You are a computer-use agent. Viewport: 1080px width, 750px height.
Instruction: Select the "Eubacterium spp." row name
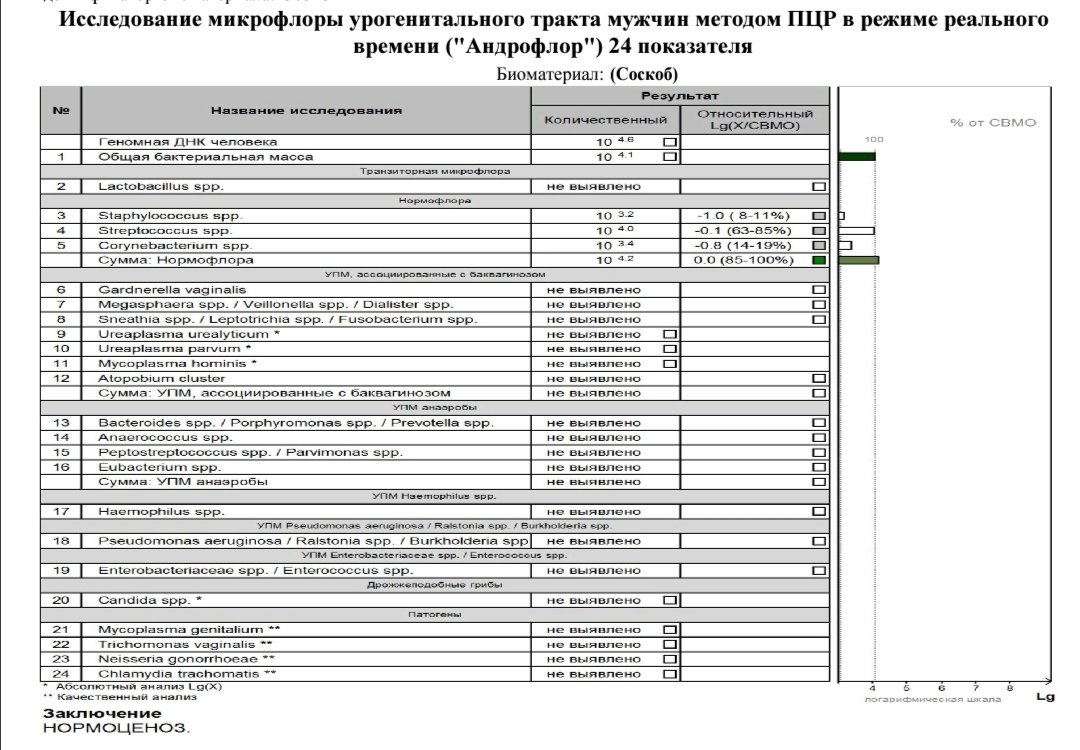click(x=159, y=468)
